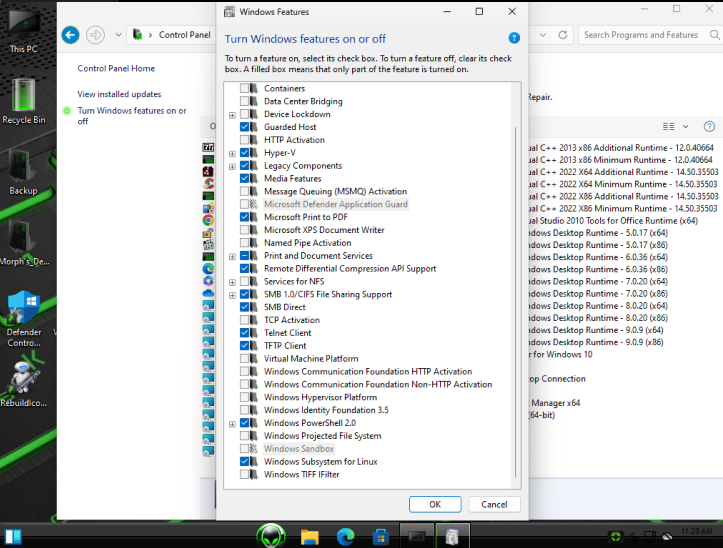This screenshot has width=723, height=548.
Task: Open the View installed updates link
Action: pyautogui.click(x=119, y=94)
